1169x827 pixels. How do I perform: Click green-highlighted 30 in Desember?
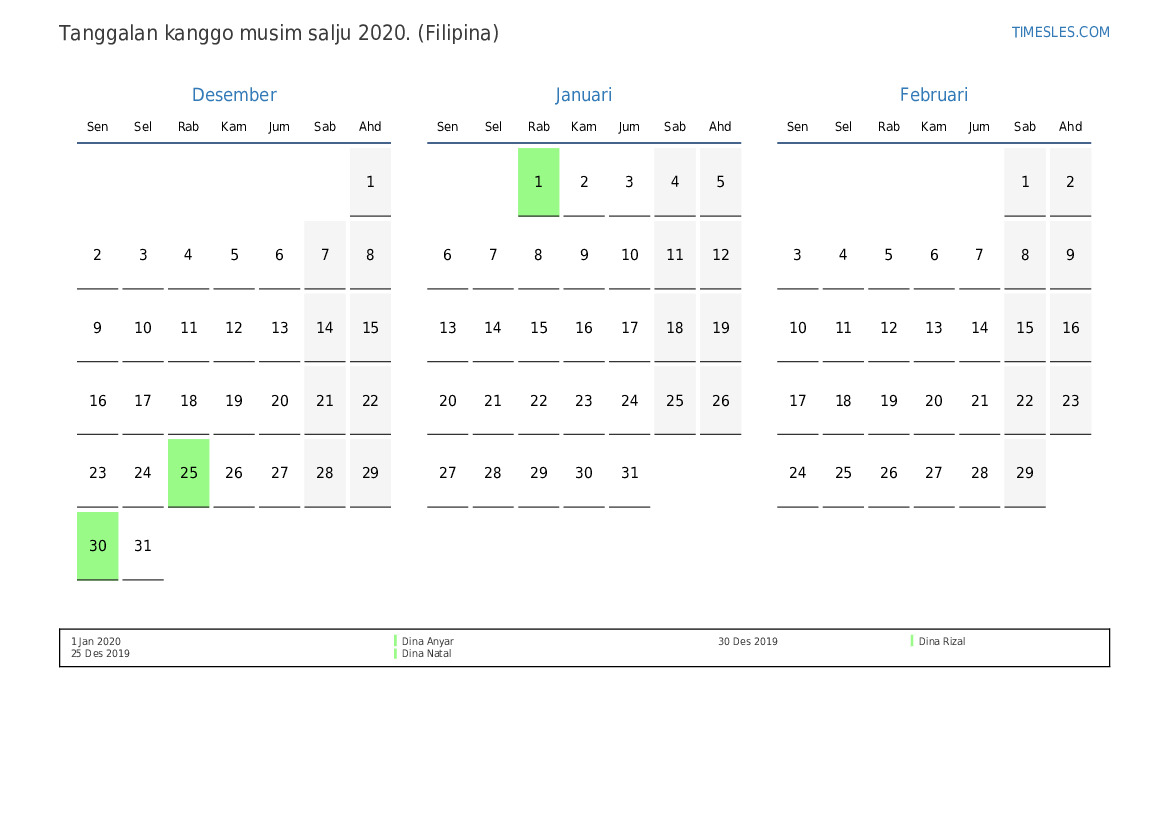98,546
